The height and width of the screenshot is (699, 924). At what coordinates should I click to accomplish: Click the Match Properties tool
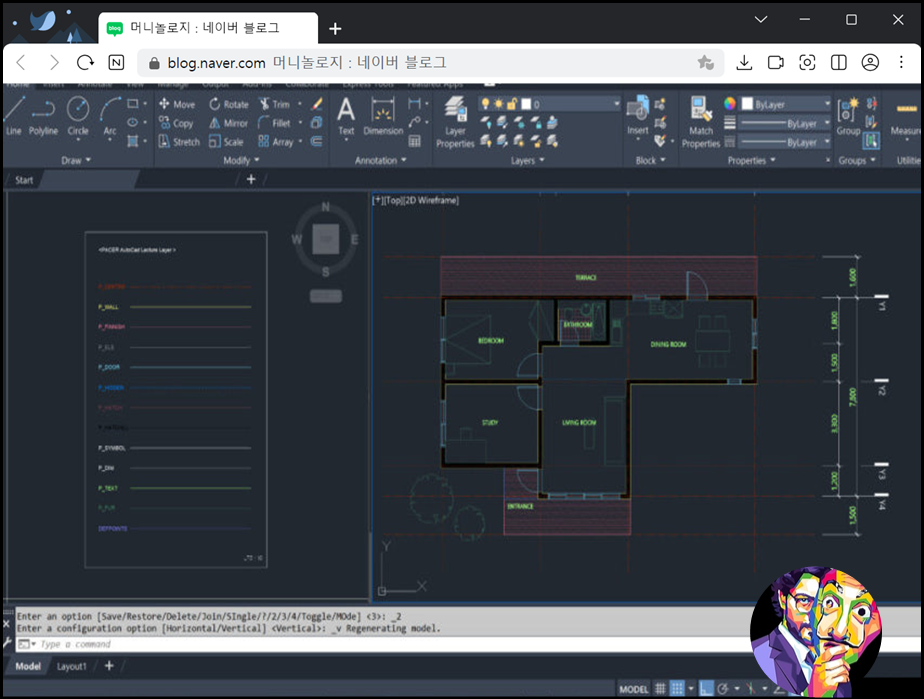(x=701, y=122)
